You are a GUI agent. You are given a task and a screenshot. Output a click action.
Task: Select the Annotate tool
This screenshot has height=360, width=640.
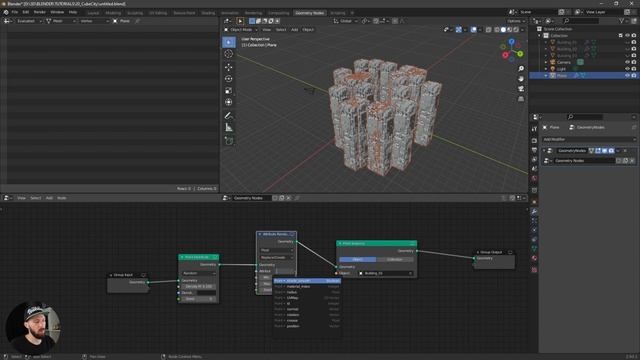[x=229, y=116]
